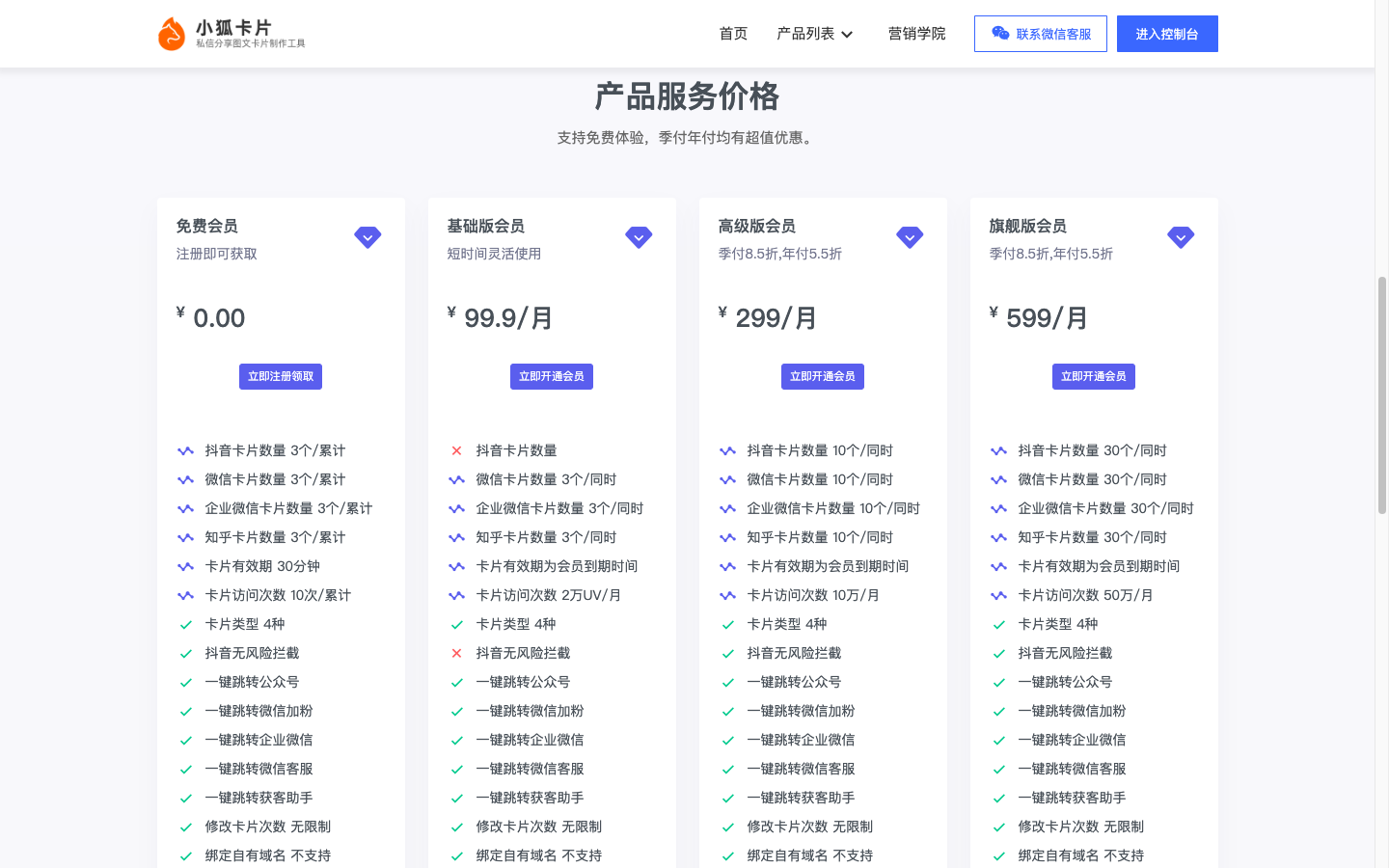
Task: Click the 进入控制台 button
Action: (x=1167, y=33)
